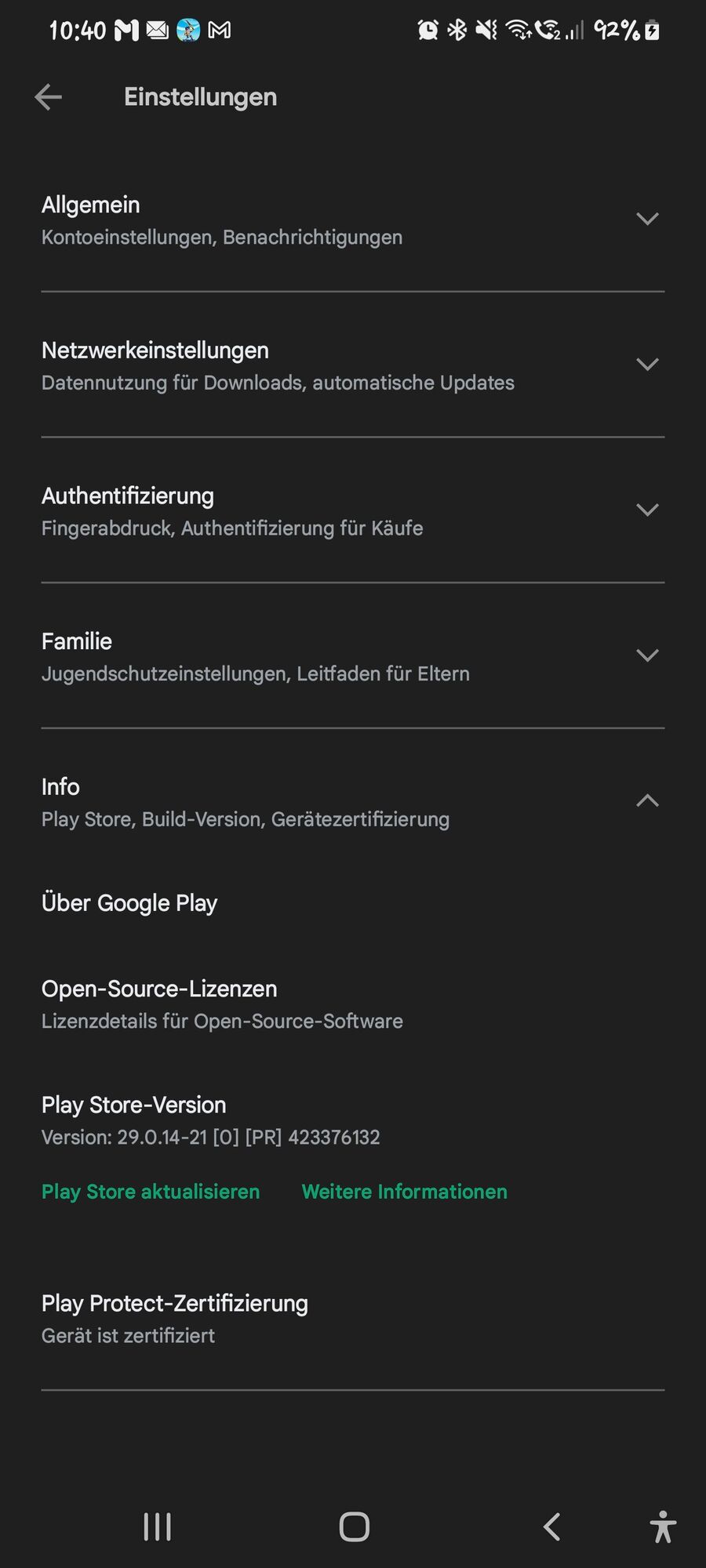Tap the alarm icon in status bar
Screen dimensions: 706x1568
pyautogui.click(x=428, y=31)
